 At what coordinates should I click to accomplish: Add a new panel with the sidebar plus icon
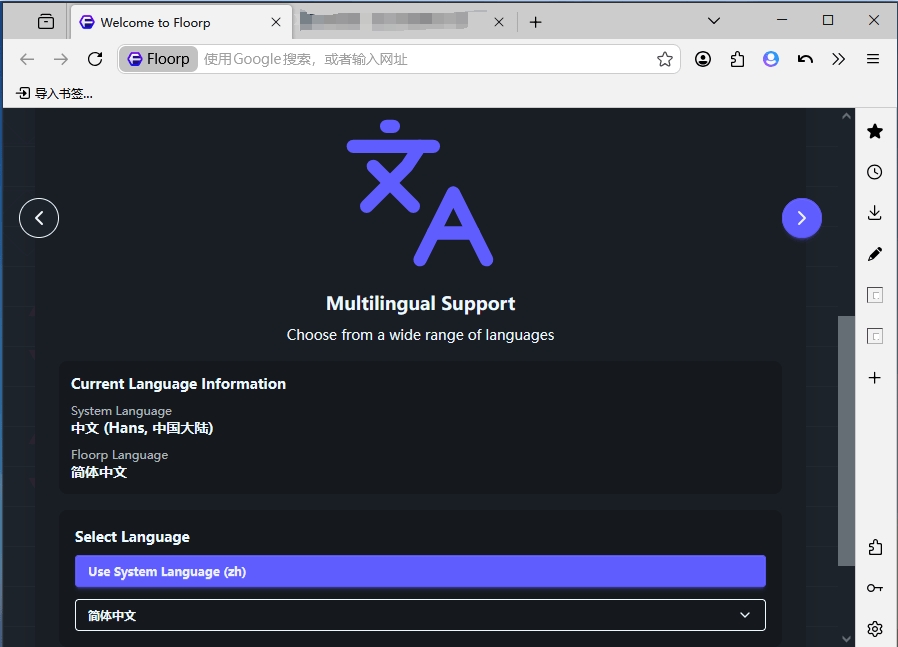point(875,378)
